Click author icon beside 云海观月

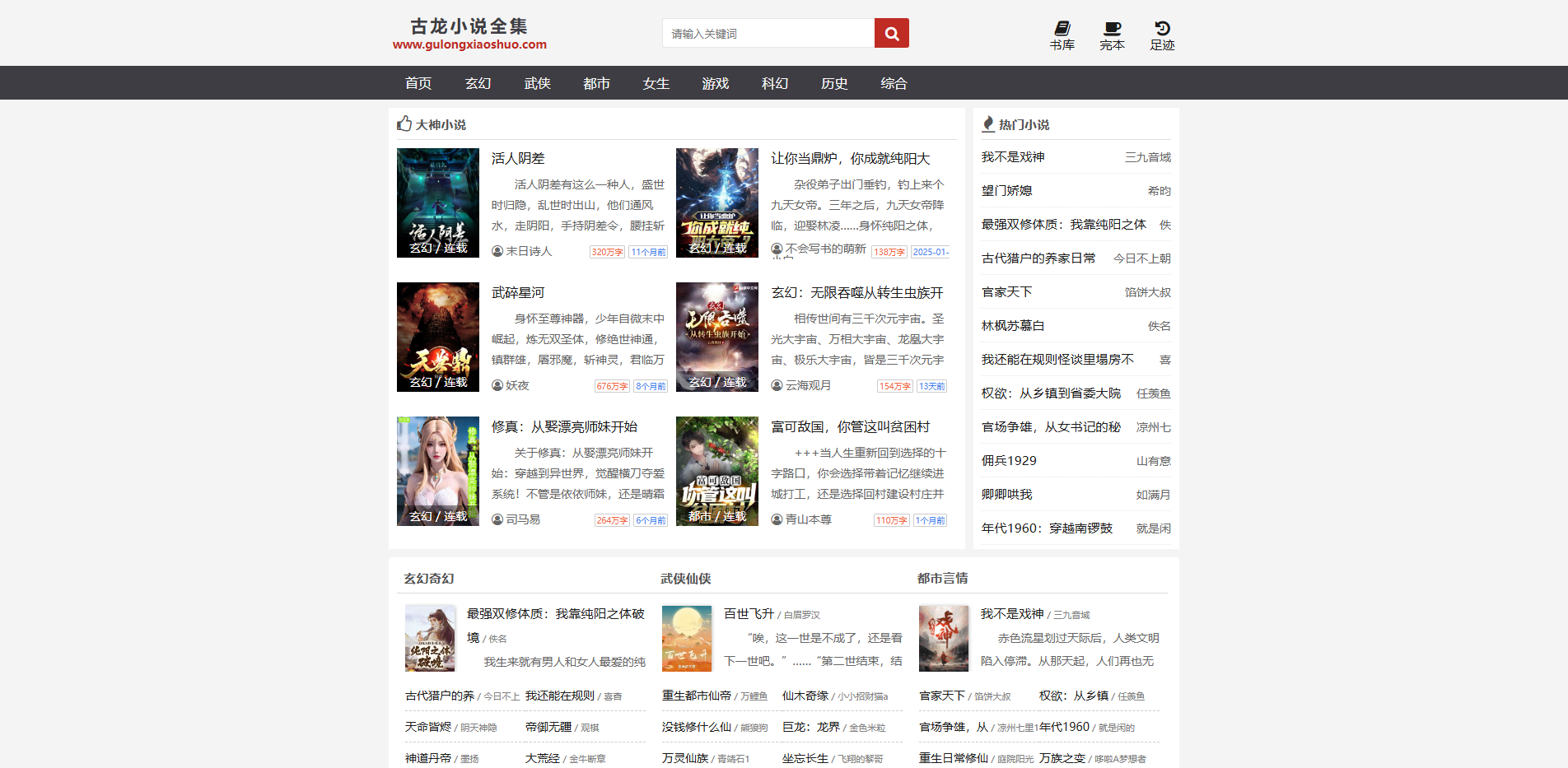(x=777, y=386)
